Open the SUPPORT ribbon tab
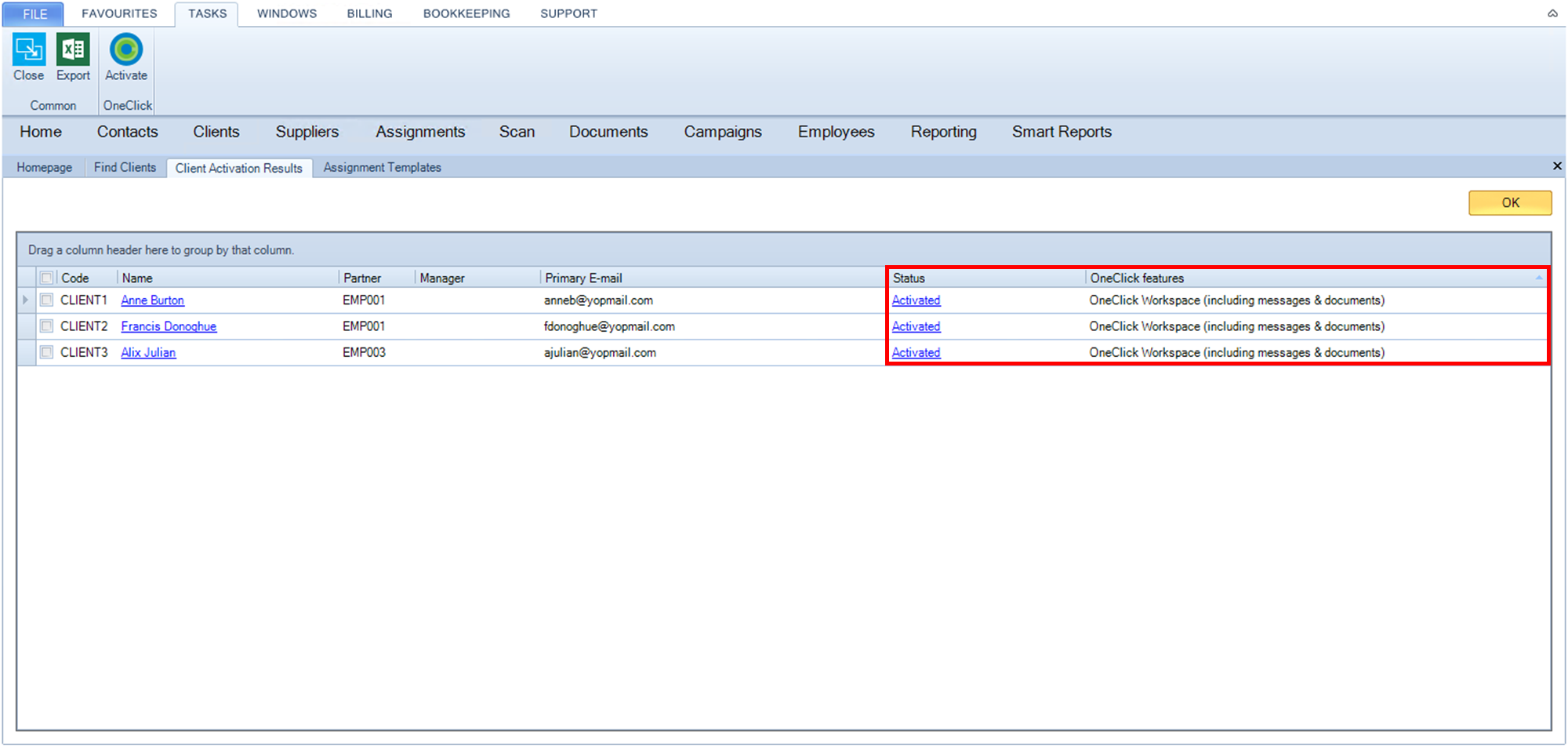 pyautogui.click(x=568, y=13)
